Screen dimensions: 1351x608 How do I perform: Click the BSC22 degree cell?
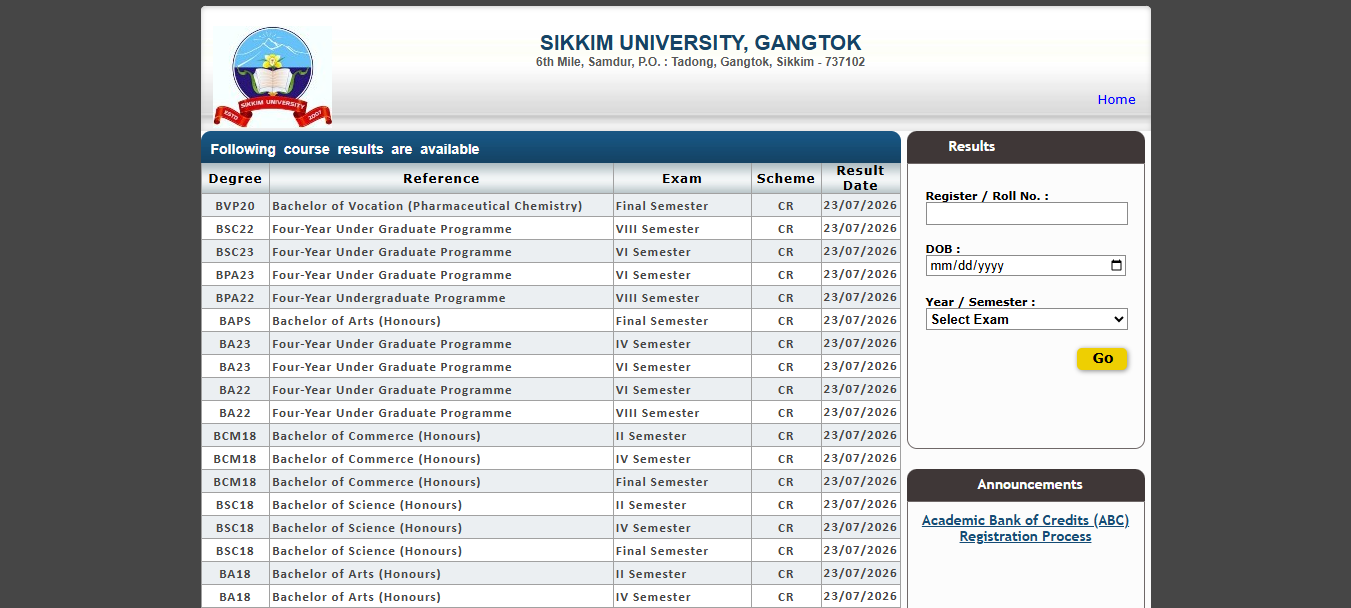(235, 229)
